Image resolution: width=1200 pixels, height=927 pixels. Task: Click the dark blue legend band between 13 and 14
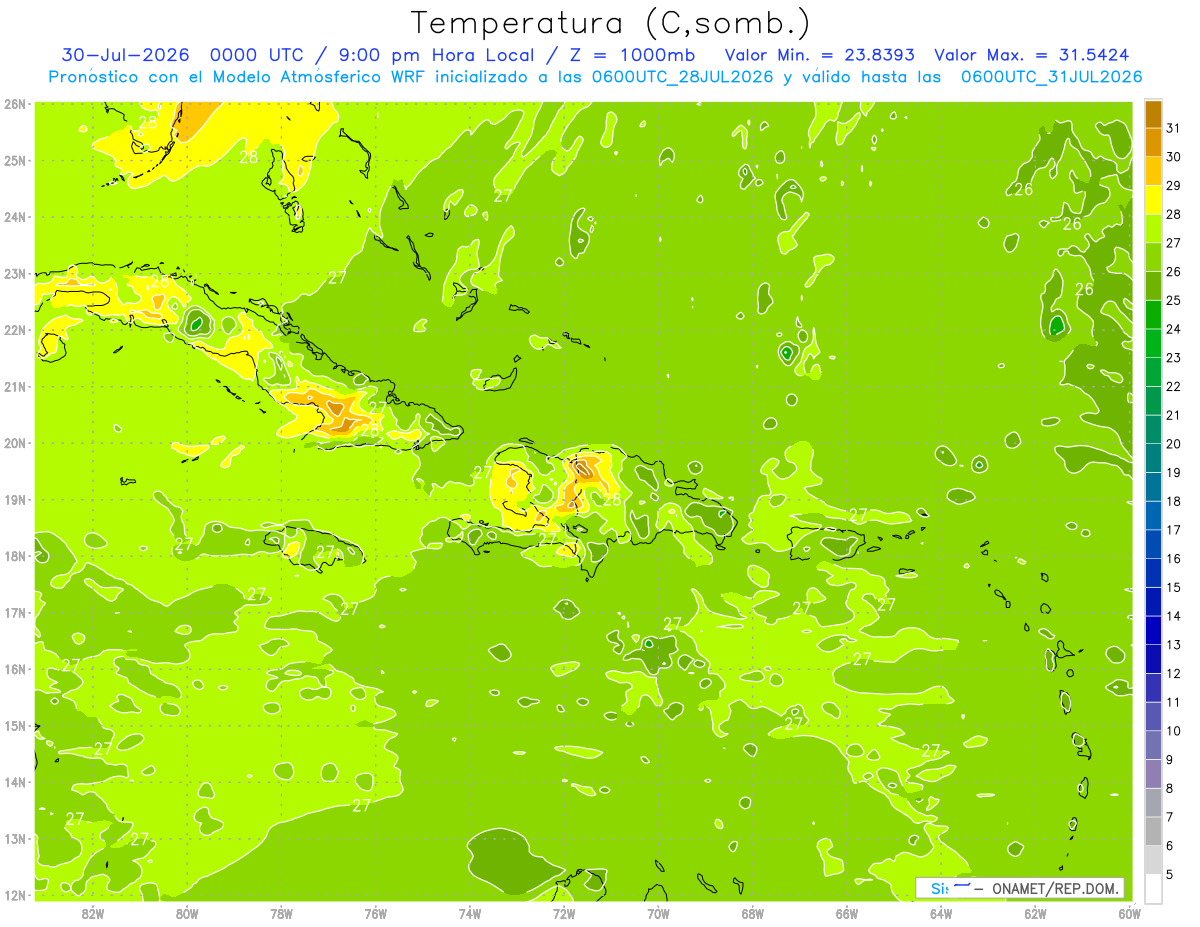1153,631
